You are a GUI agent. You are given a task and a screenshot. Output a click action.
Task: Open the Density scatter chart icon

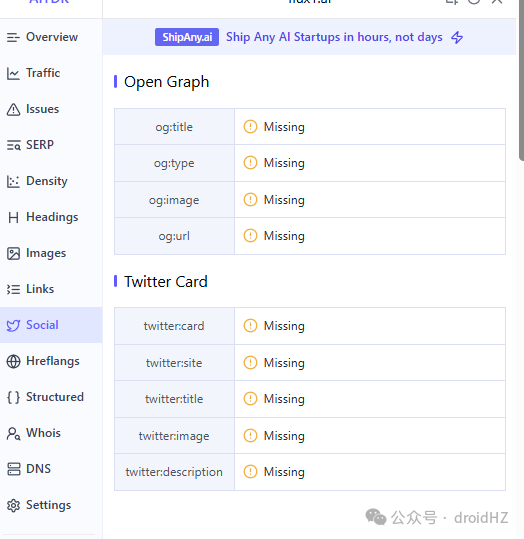coord(13,181)
